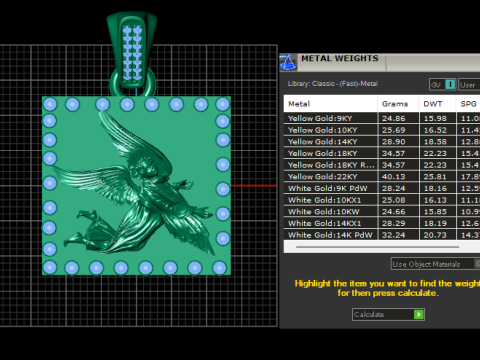Open the Use Object Materials dropdown
This screenshot has height=360, width=480.
435,264
